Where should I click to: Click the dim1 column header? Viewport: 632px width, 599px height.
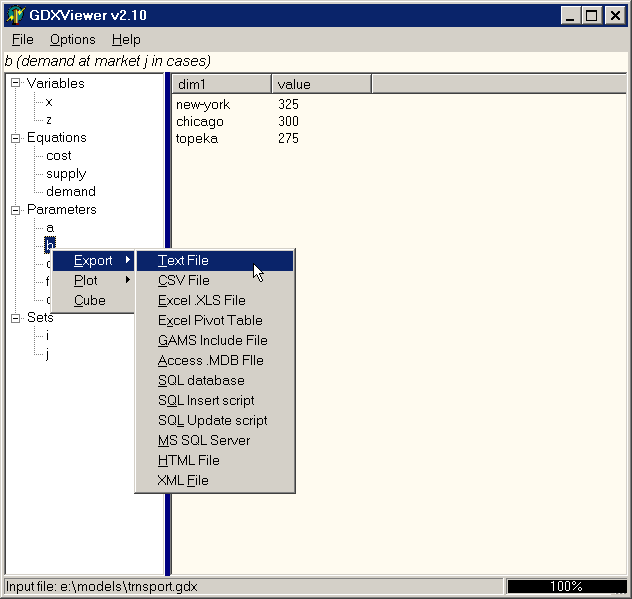pyautogui.click(x=220, y=84)
